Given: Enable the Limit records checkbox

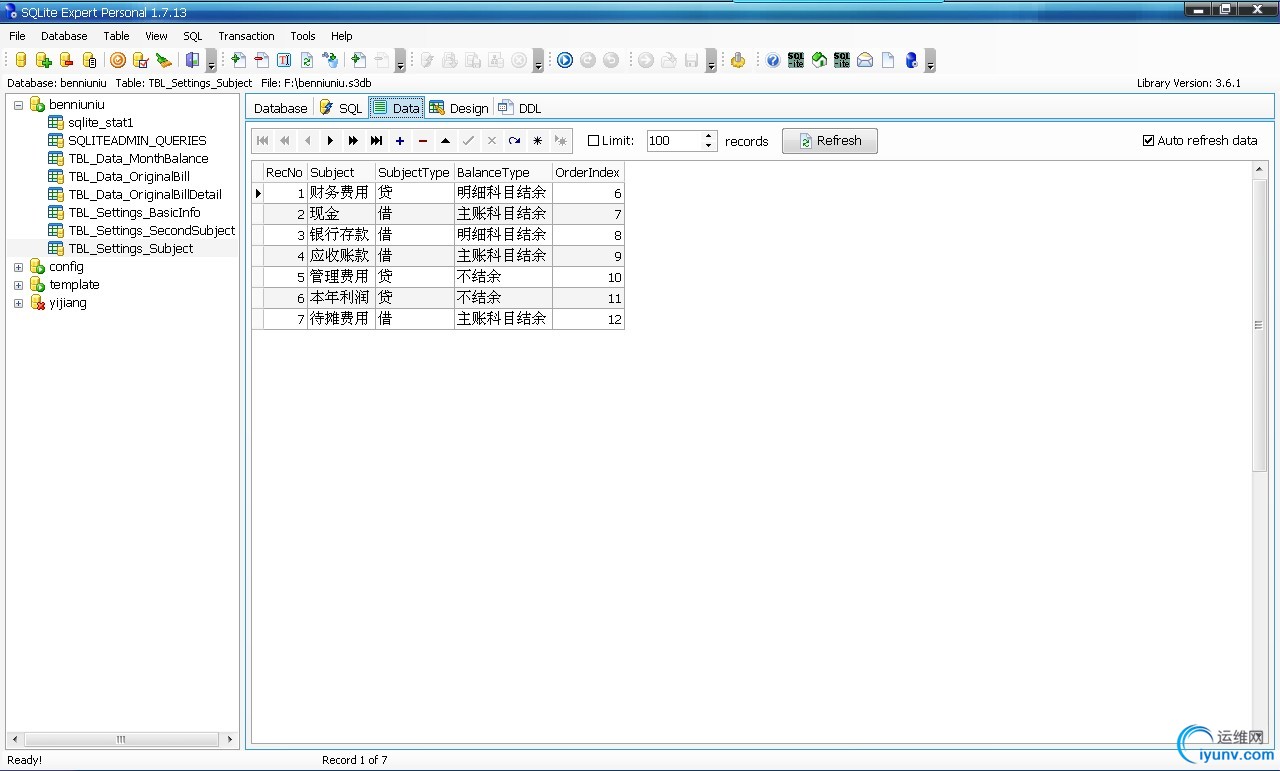Looking at the screenshot, I should tap(593, 141).
